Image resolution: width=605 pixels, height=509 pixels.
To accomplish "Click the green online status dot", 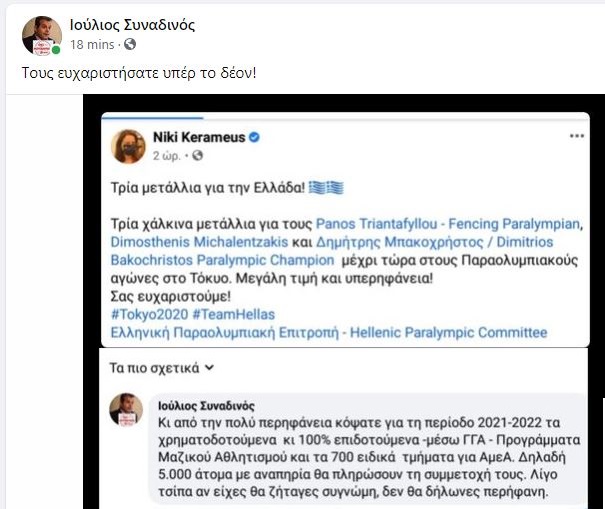I will pos(56,50).
